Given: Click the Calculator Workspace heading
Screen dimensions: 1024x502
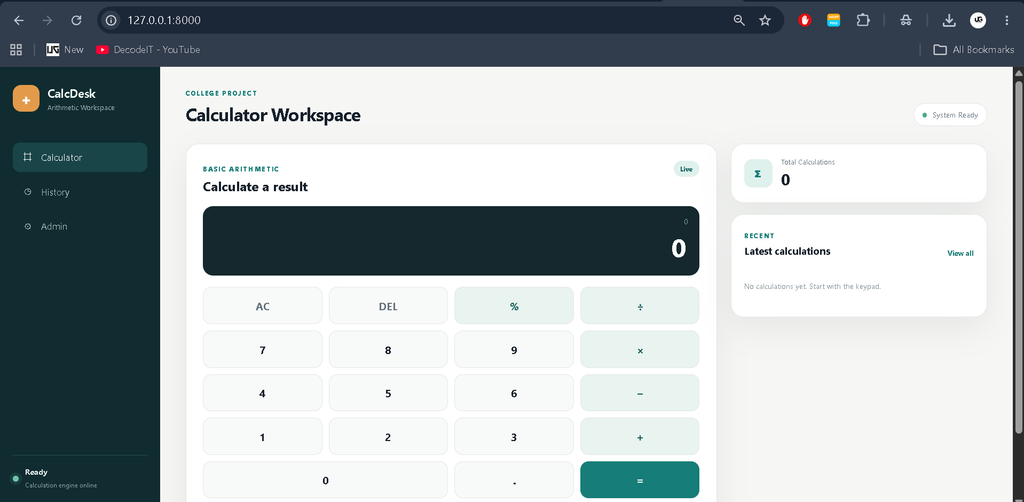Looking at the screenshot, I should coord(273,116).
